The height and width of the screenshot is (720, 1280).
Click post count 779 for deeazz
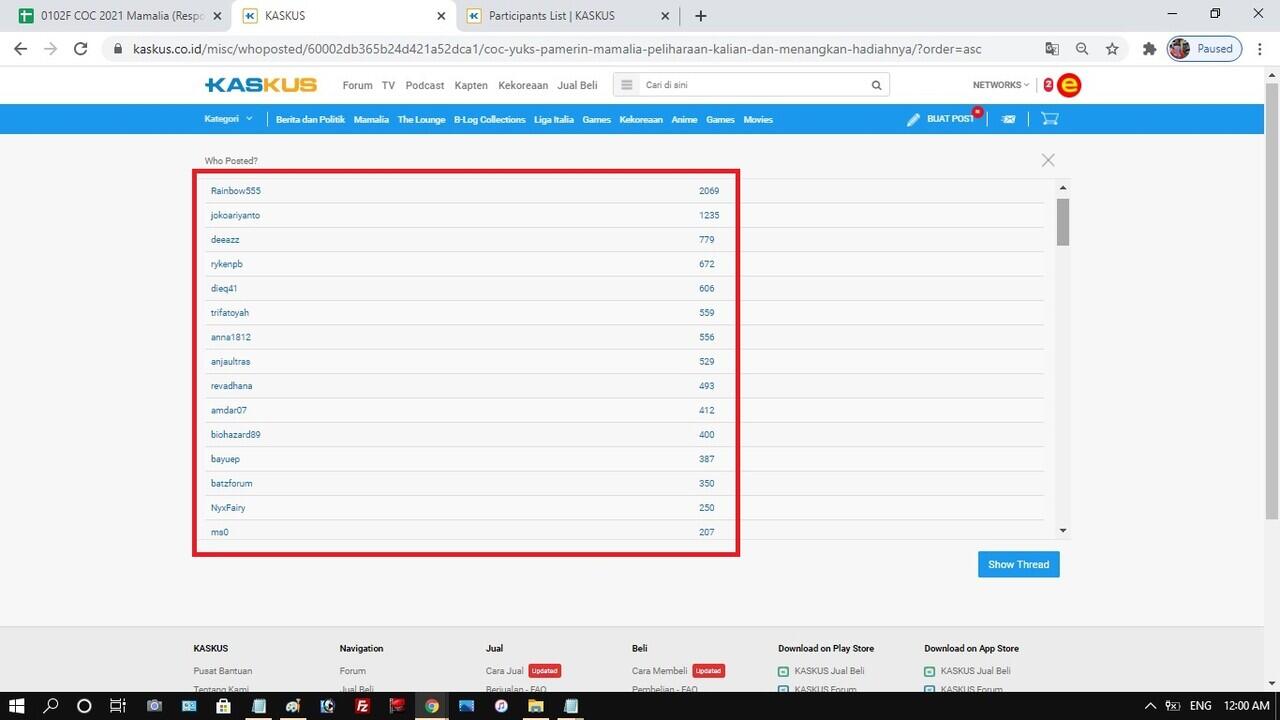coord(707,240)
